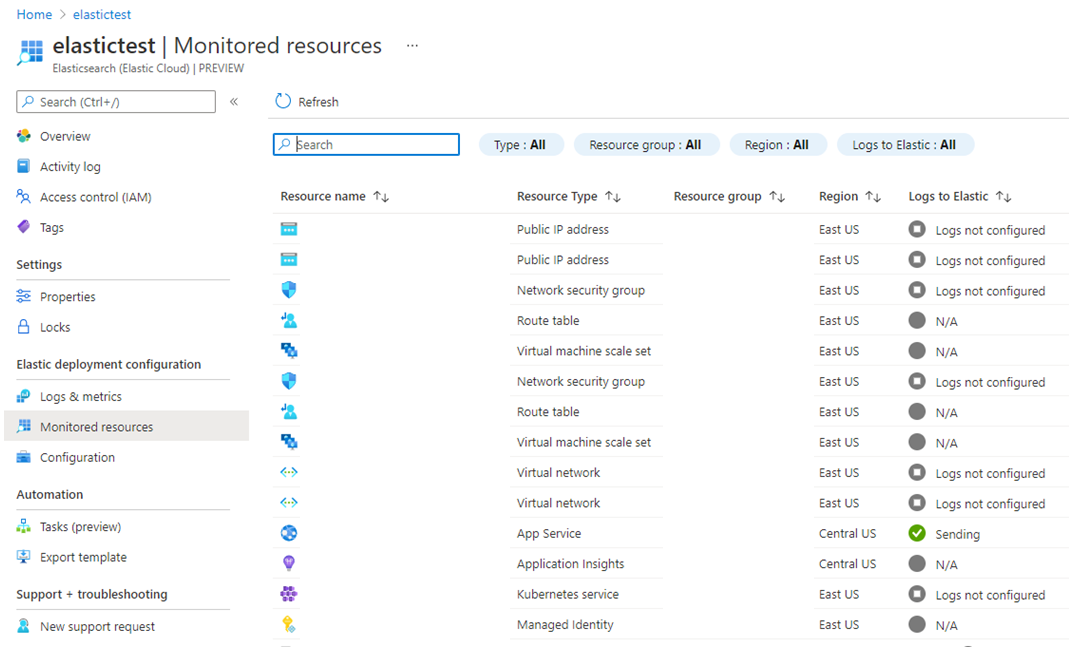
Task: Open Locks under Settings
Action: 55,327
